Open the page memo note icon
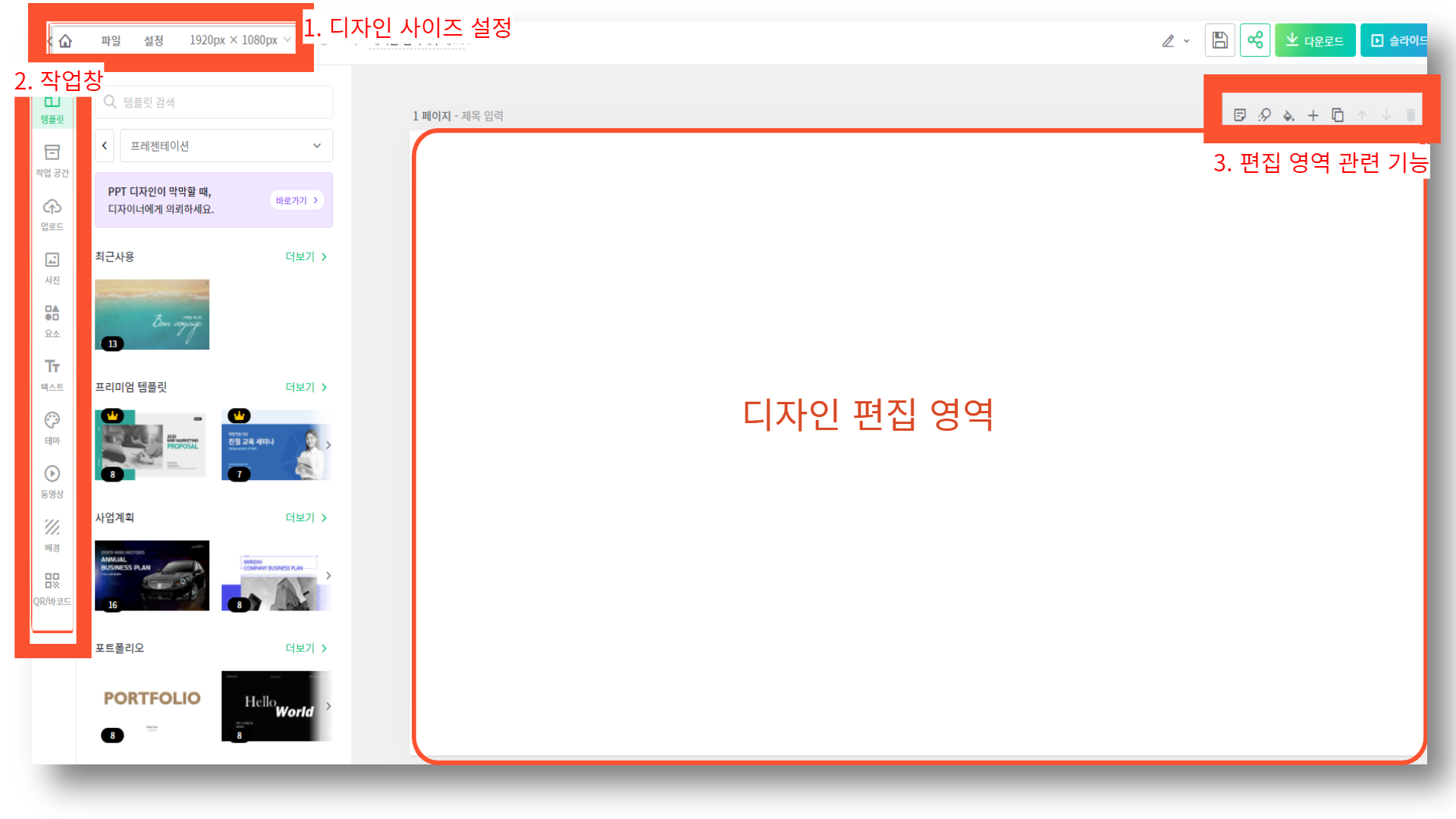The image size is (1456, 819). click(x=1240, y=115)
